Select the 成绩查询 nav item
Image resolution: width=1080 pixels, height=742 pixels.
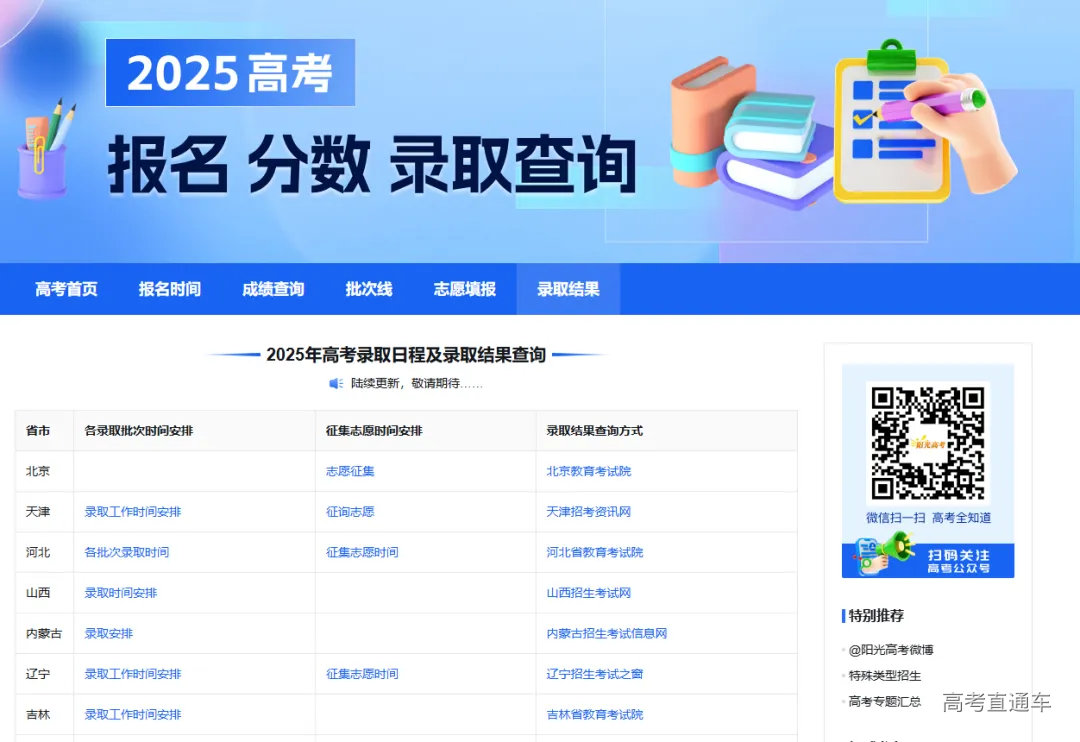click(271, 289)
